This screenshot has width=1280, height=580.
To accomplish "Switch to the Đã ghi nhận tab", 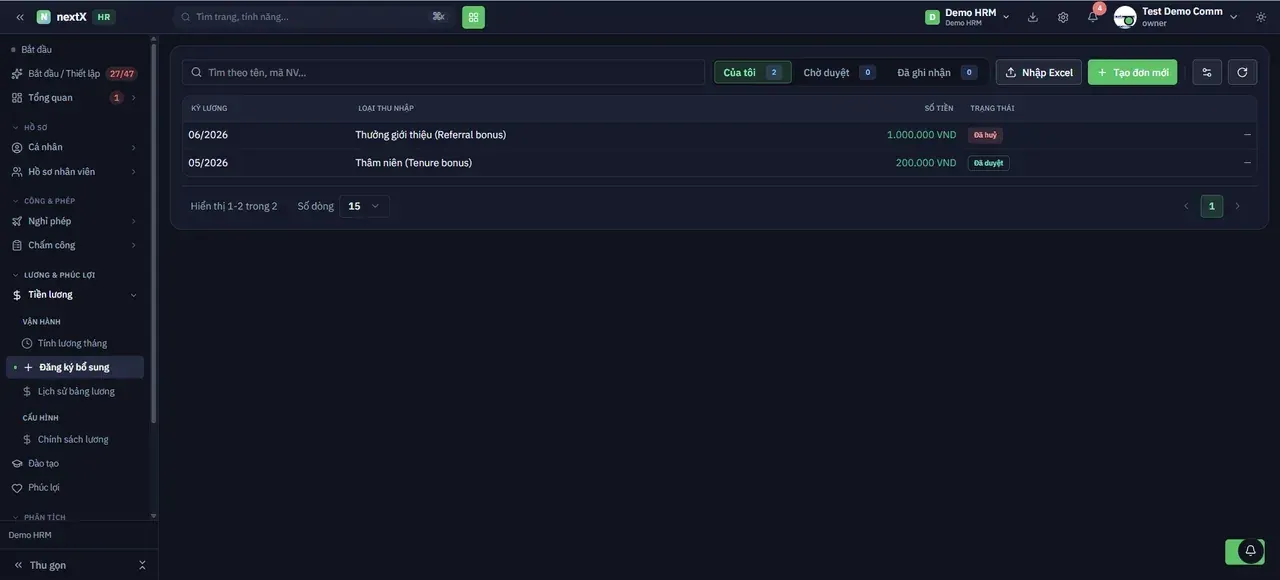I will pyautogui.click(x=936, y=72).
